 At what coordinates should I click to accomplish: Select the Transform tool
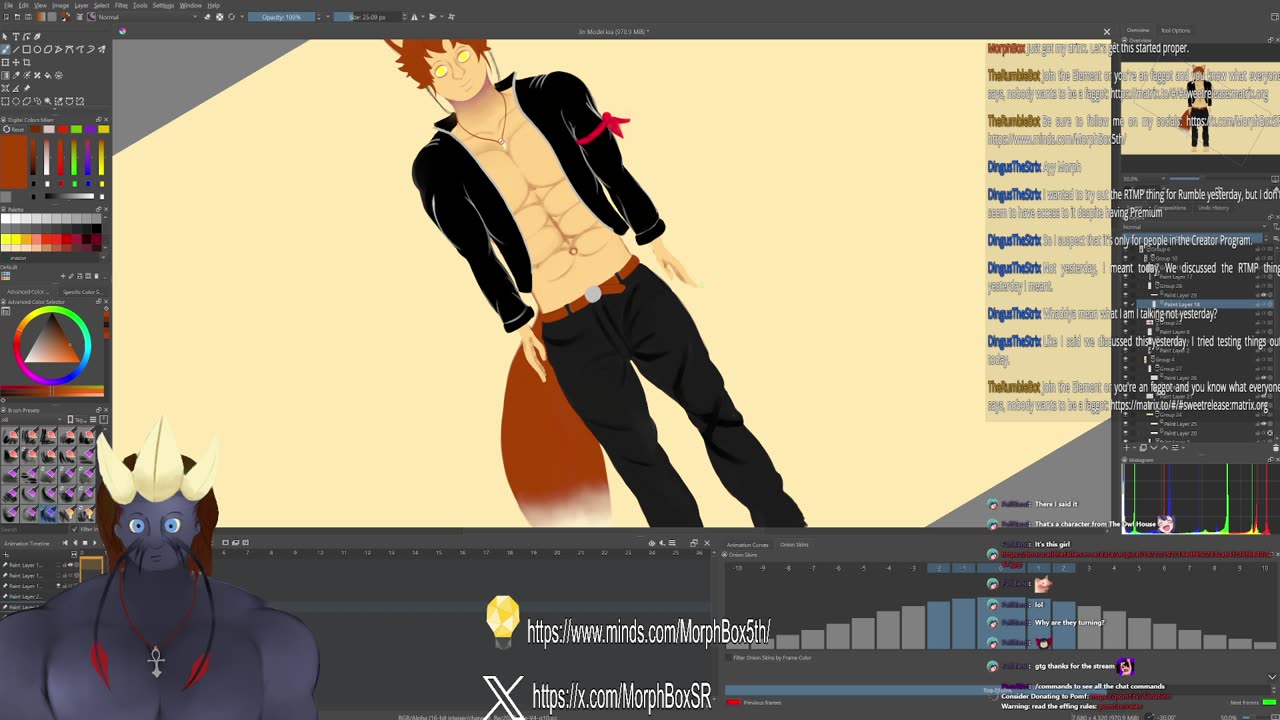click(x=5, y=62)
